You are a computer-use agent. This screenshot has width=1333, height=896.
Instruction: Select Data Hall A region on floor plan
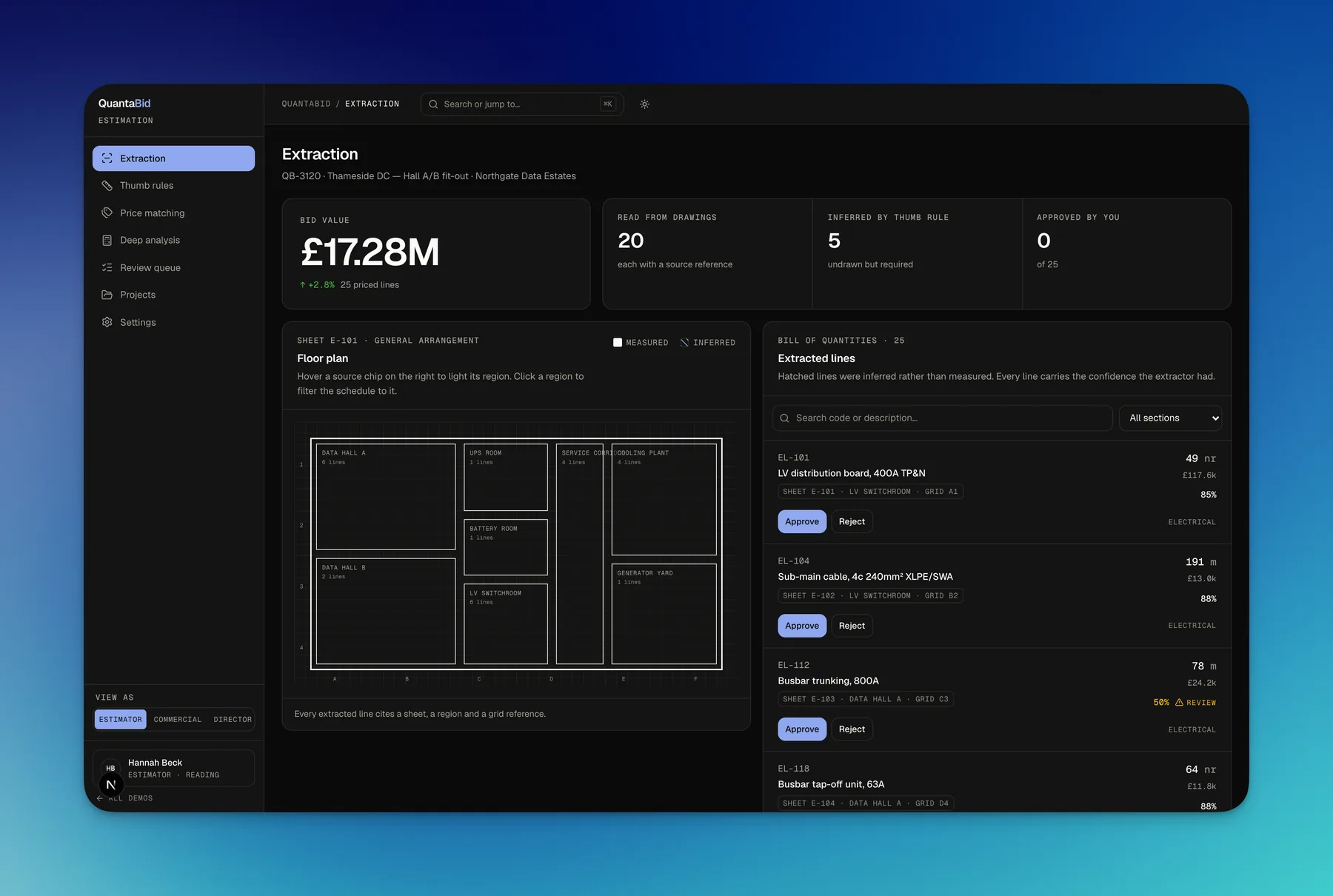(386, 497)
